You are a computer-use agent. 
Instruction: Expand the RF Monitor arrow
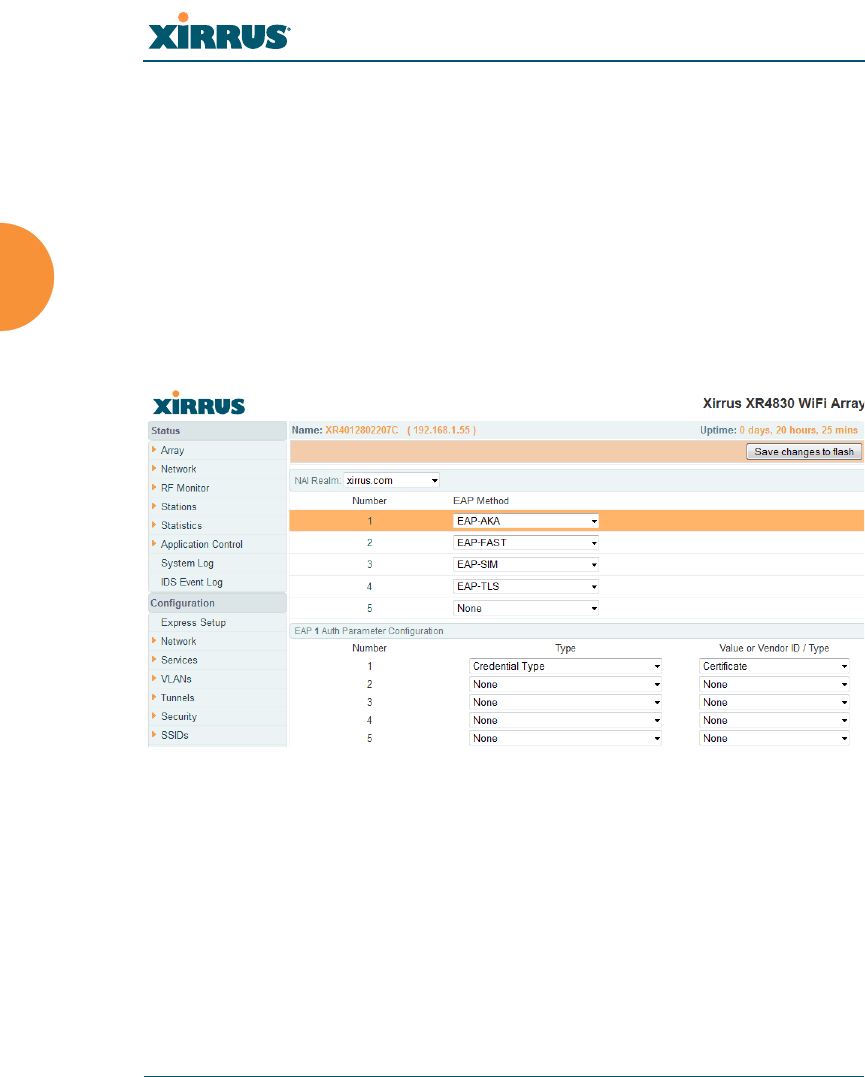click(154, 487)
